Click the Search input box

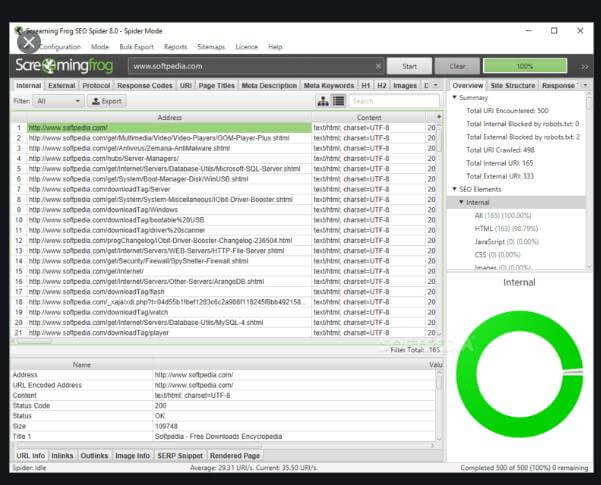(394, 101)
